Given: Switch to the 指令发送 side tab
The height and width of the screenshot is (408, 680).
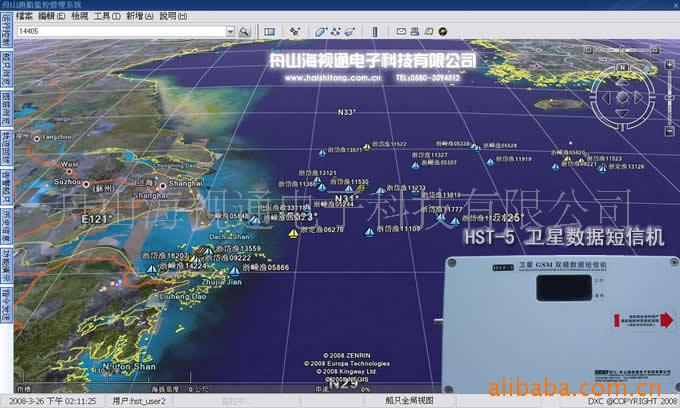Looking at the screenshot, I should 6,305.
